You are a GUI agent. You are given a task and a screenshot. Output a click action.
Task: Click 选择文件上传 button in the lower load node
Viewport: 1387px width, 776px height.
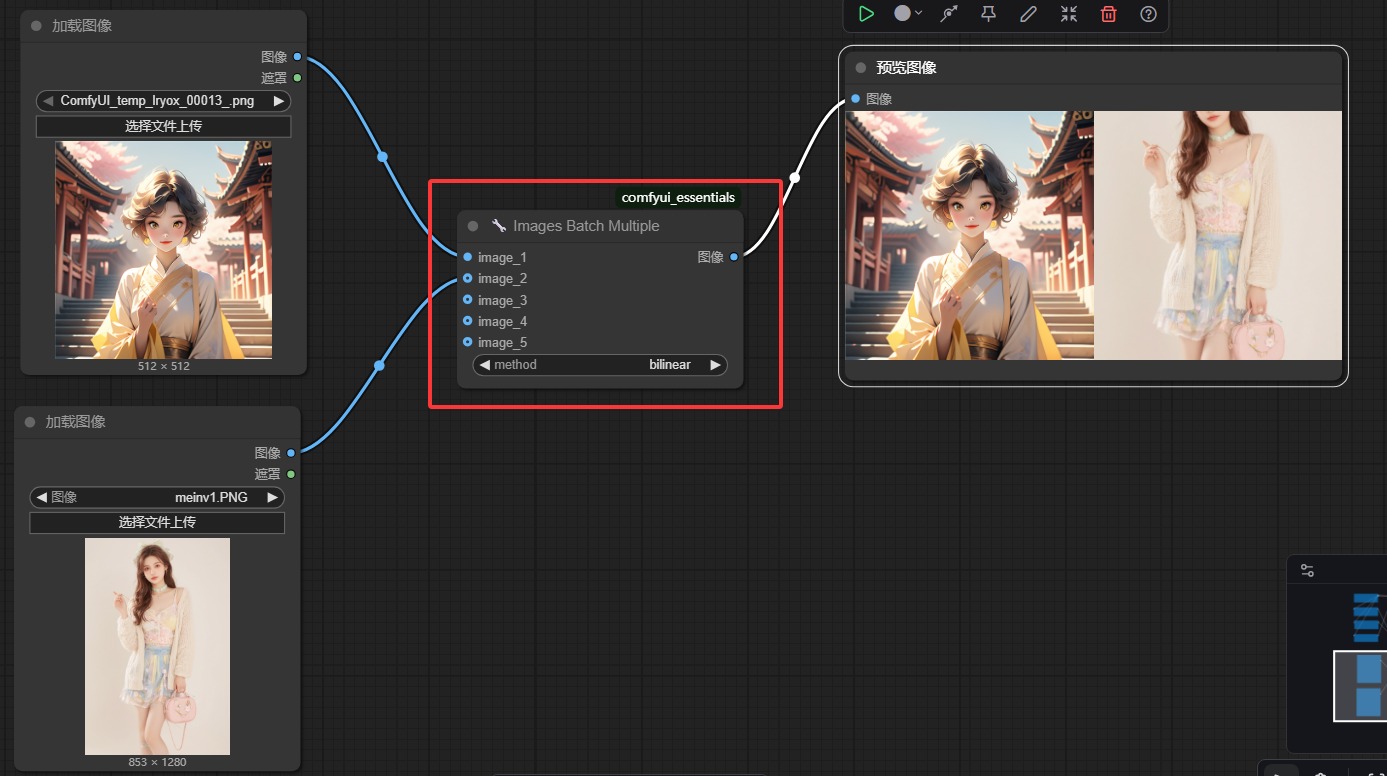(157, 522)
